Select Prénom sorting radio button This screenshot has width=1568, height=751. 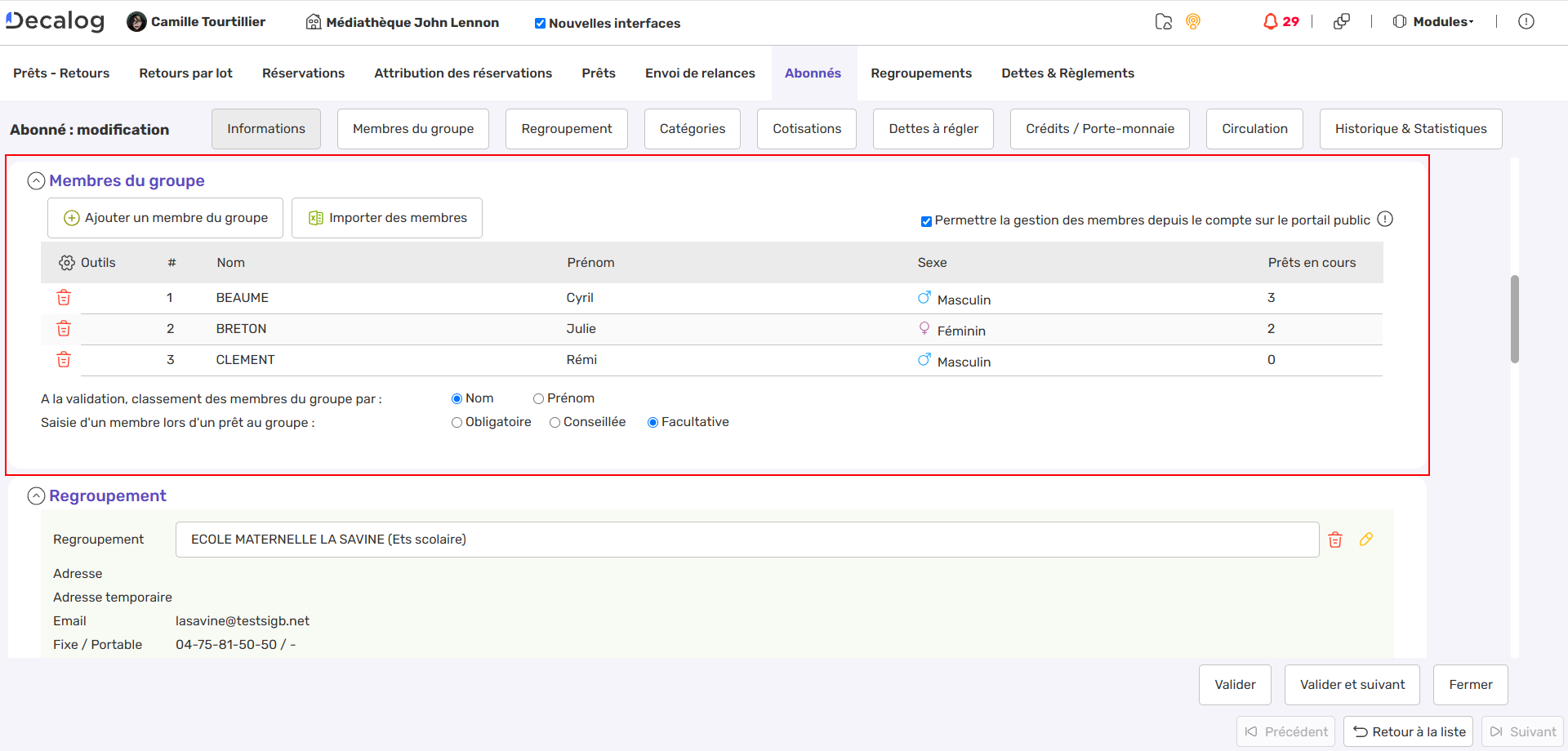click(x=538, y=399)
